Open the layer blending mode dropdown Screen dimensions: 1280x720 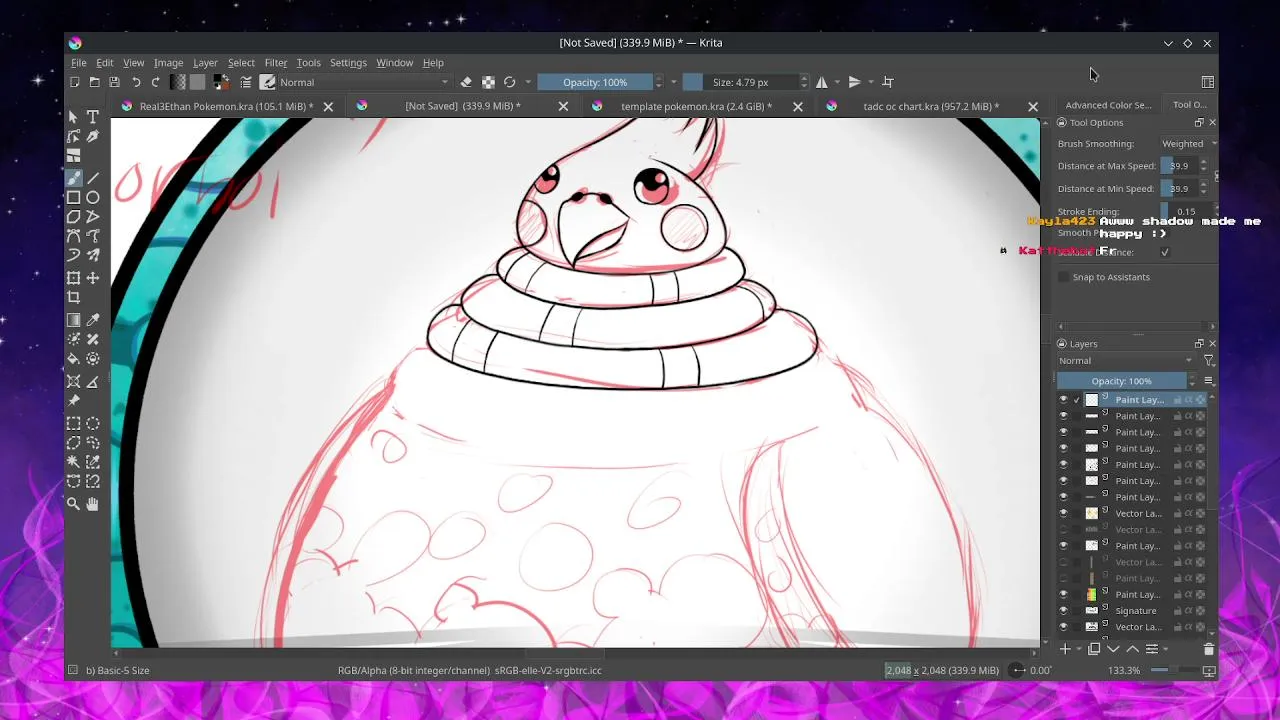pos(1126,361)
